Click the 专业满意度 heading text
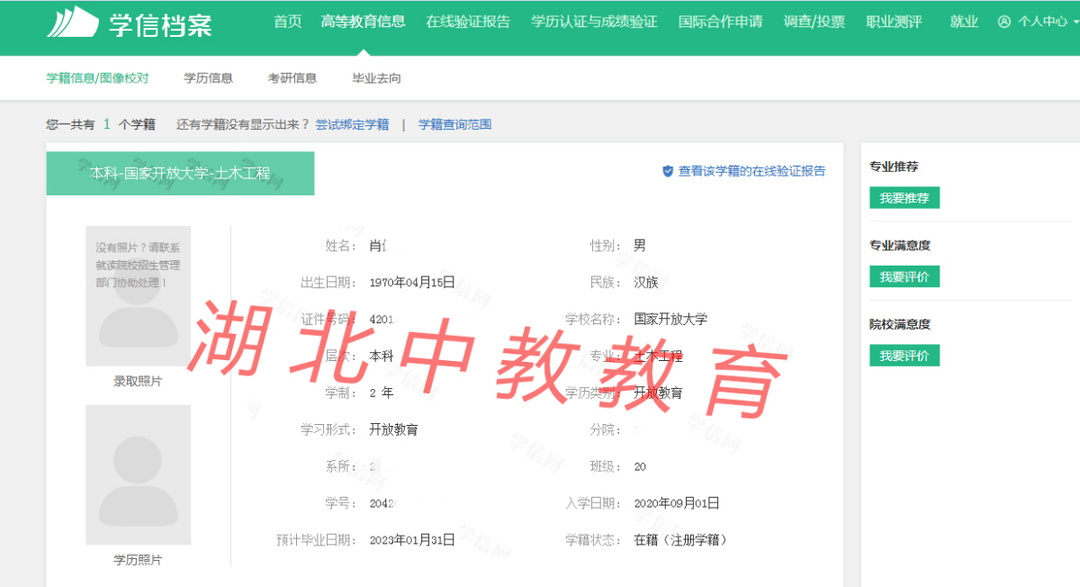 900,245
